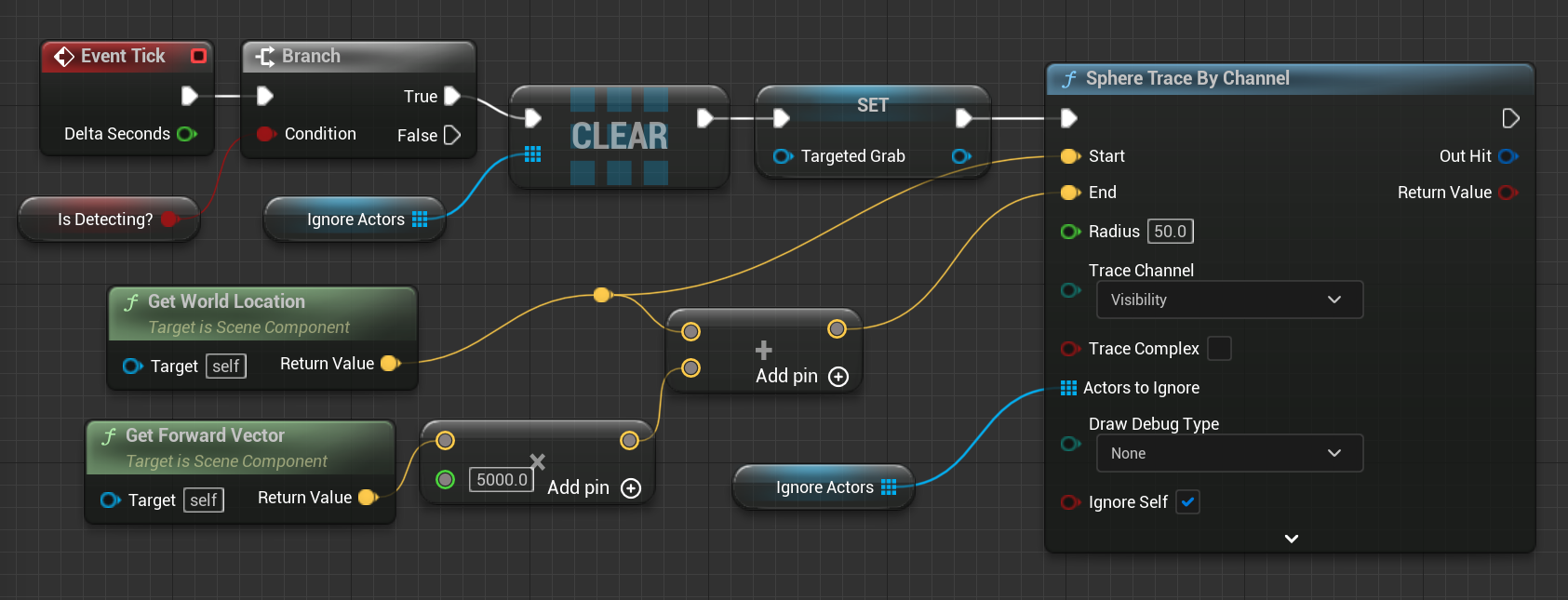Click the red delegate pin on Event Tick
1568x600 pixels.
(198, 56)
